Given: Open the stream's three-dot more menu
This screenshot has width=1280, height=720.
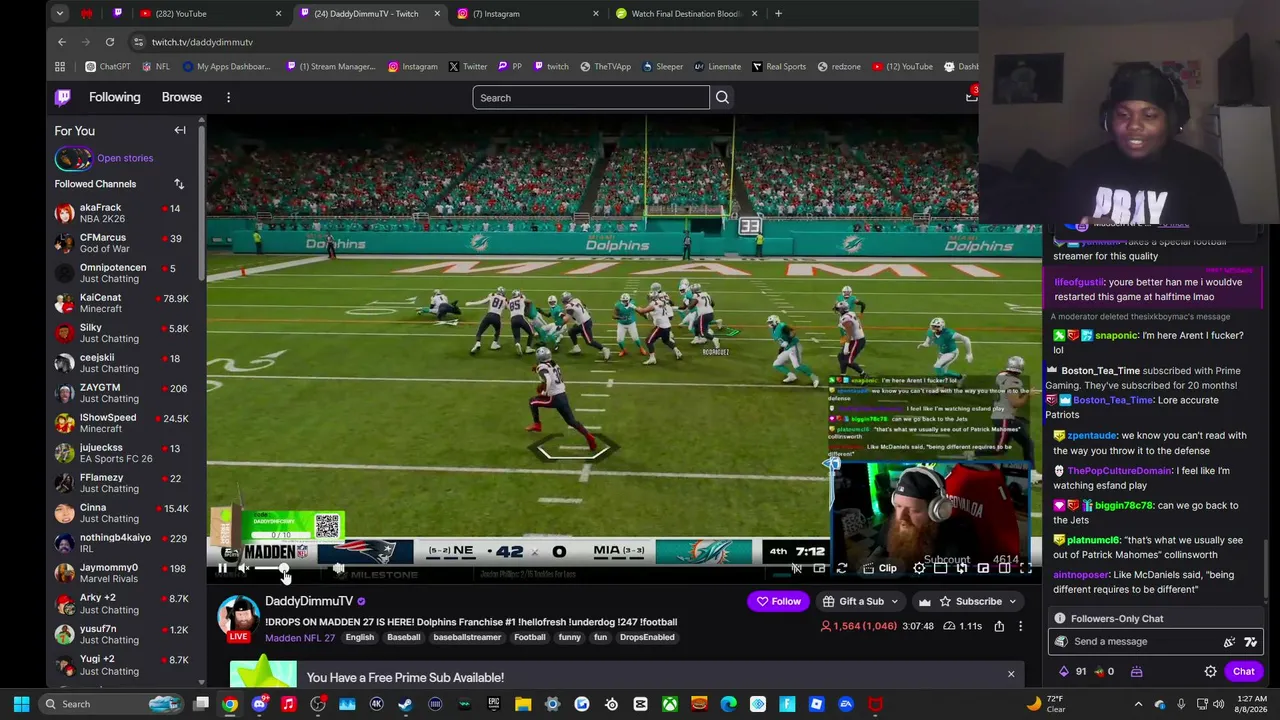Looking at the screenshot, I should 1020,626.
